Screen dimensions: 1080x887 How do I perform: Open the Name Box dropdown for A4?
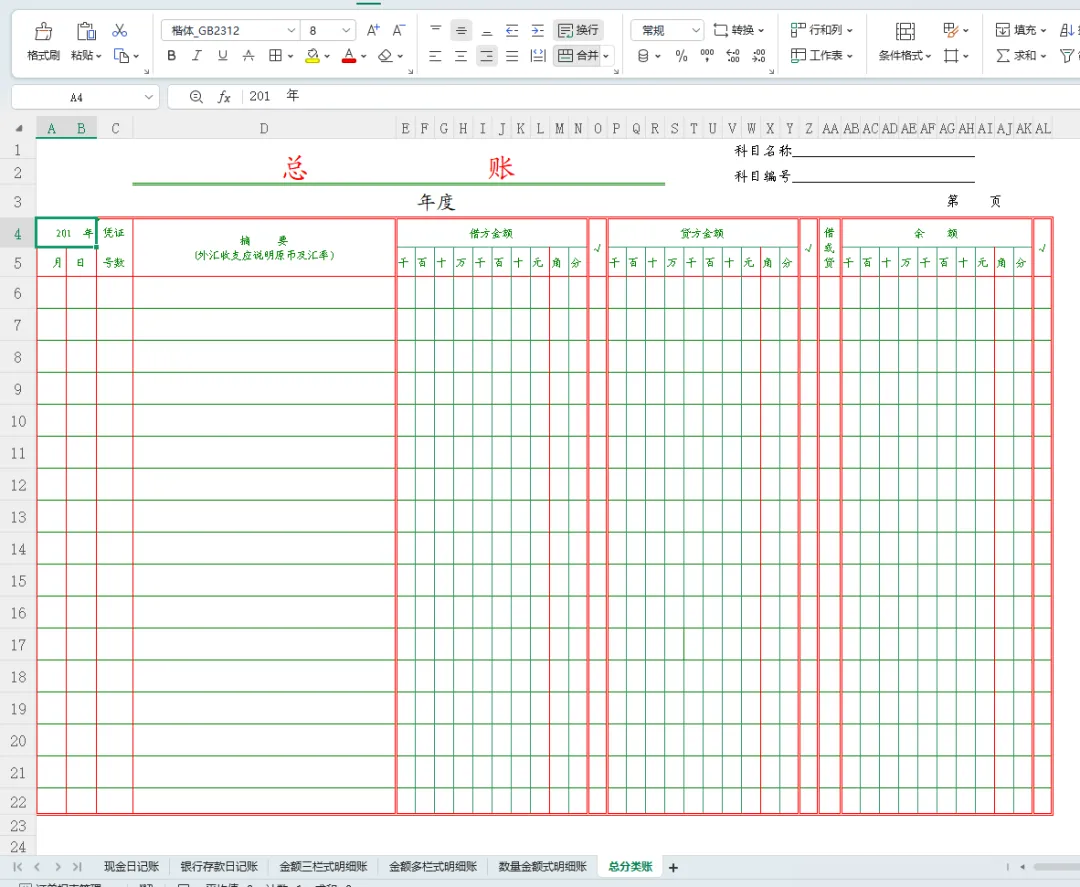coord(148,97)
